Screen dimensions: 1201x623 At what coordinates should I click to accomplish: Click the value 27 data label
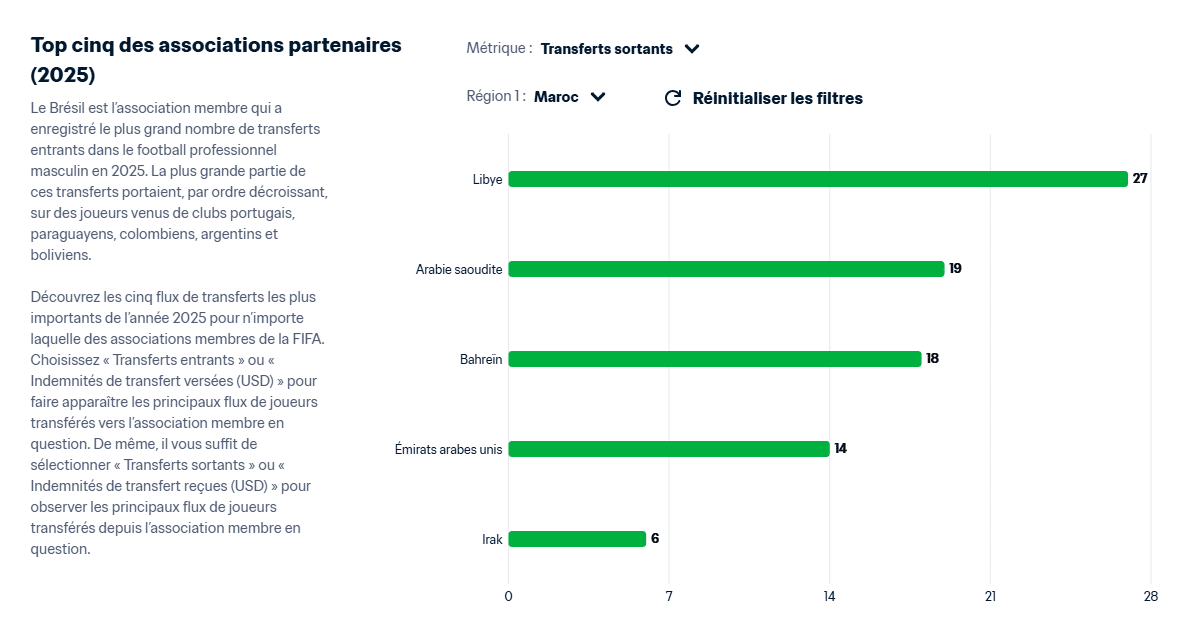point(1140,179)
